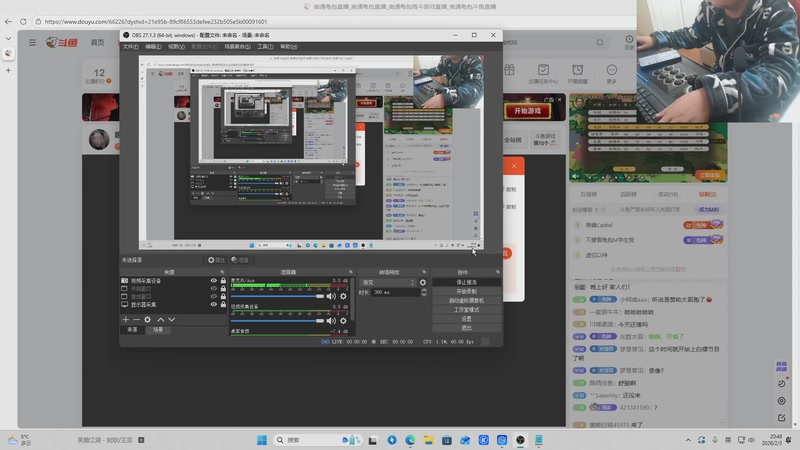800x450 pixels.
Task: Click 启动虚拟摄像机 button
Action: point(466,301)
